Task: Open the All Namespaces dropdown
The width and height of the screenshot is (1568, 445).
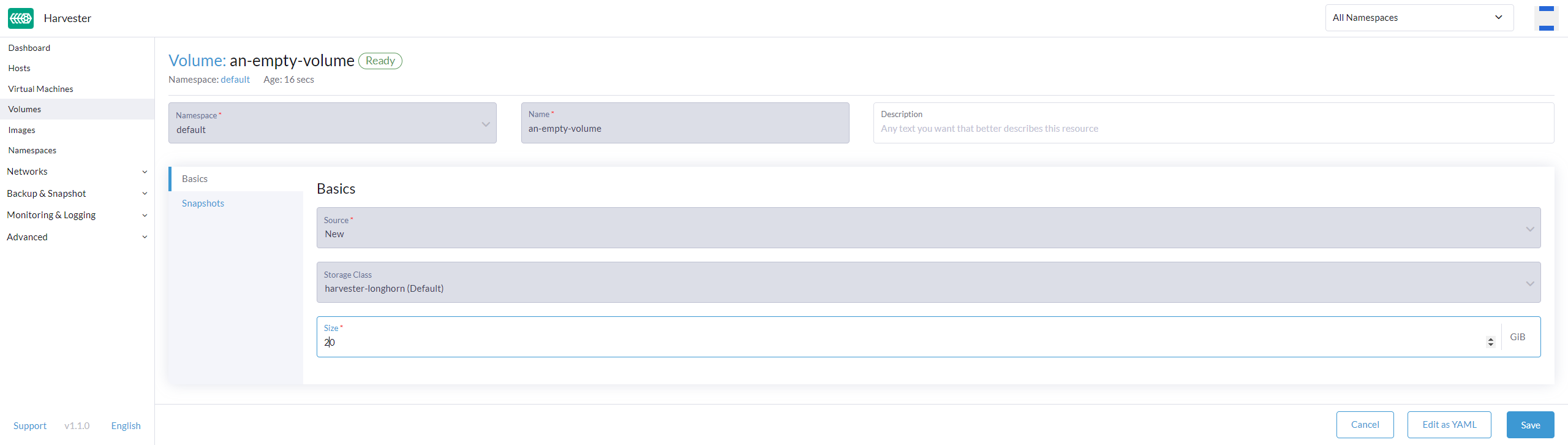Action: coord(1418,18)
